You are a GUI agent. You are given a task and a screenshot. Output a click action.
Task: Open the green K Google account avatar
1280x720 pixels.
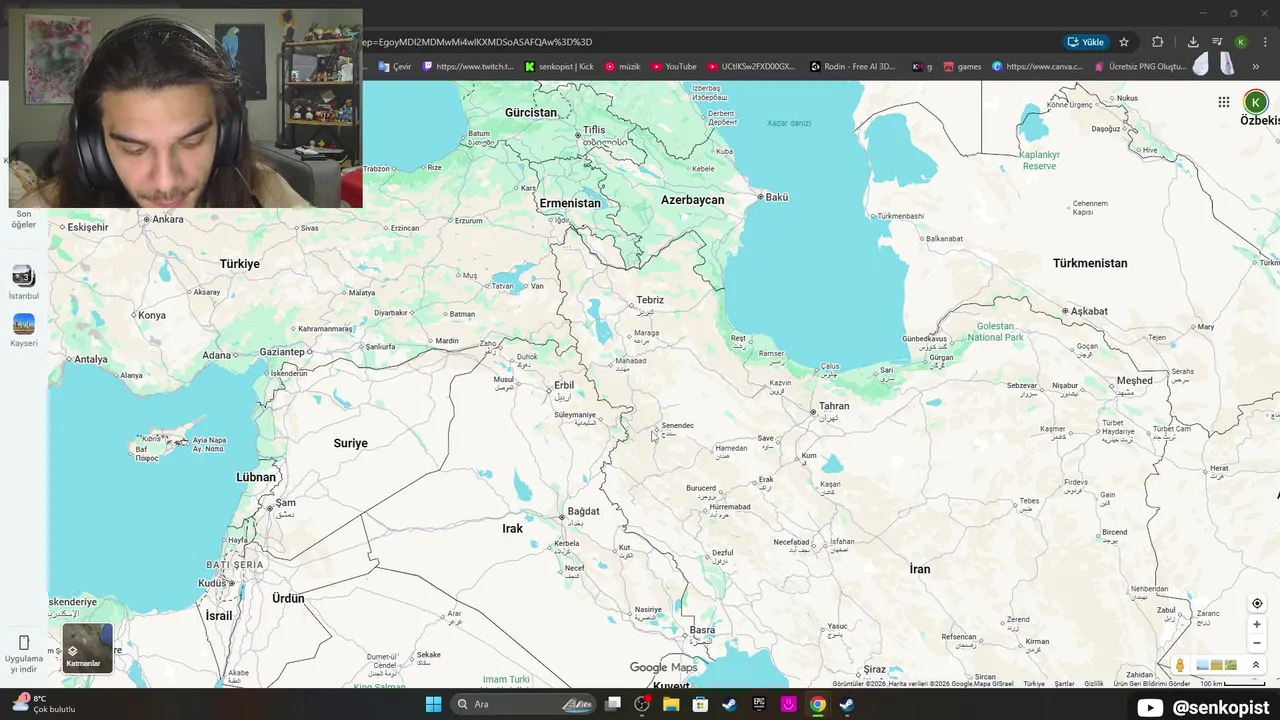pyautogui.click(x=1255, y=102)
